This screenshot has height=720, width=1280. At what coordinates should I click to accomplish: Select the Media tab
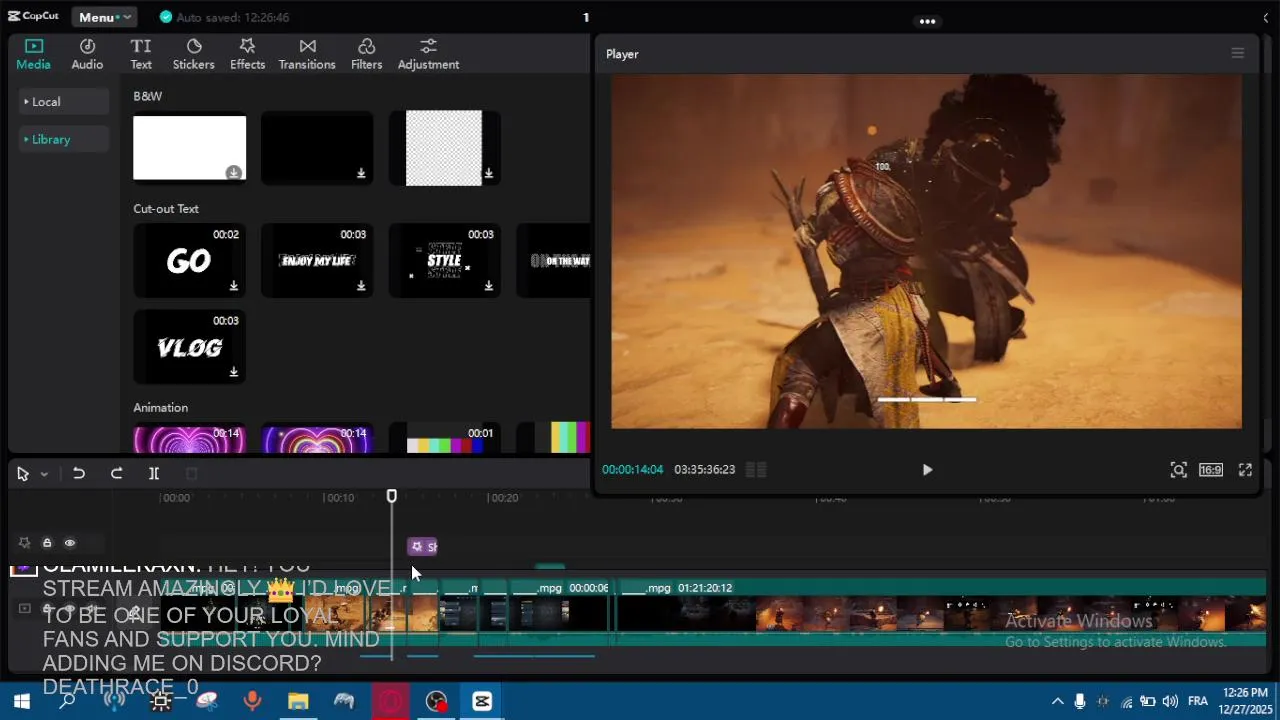coord(33,54)
